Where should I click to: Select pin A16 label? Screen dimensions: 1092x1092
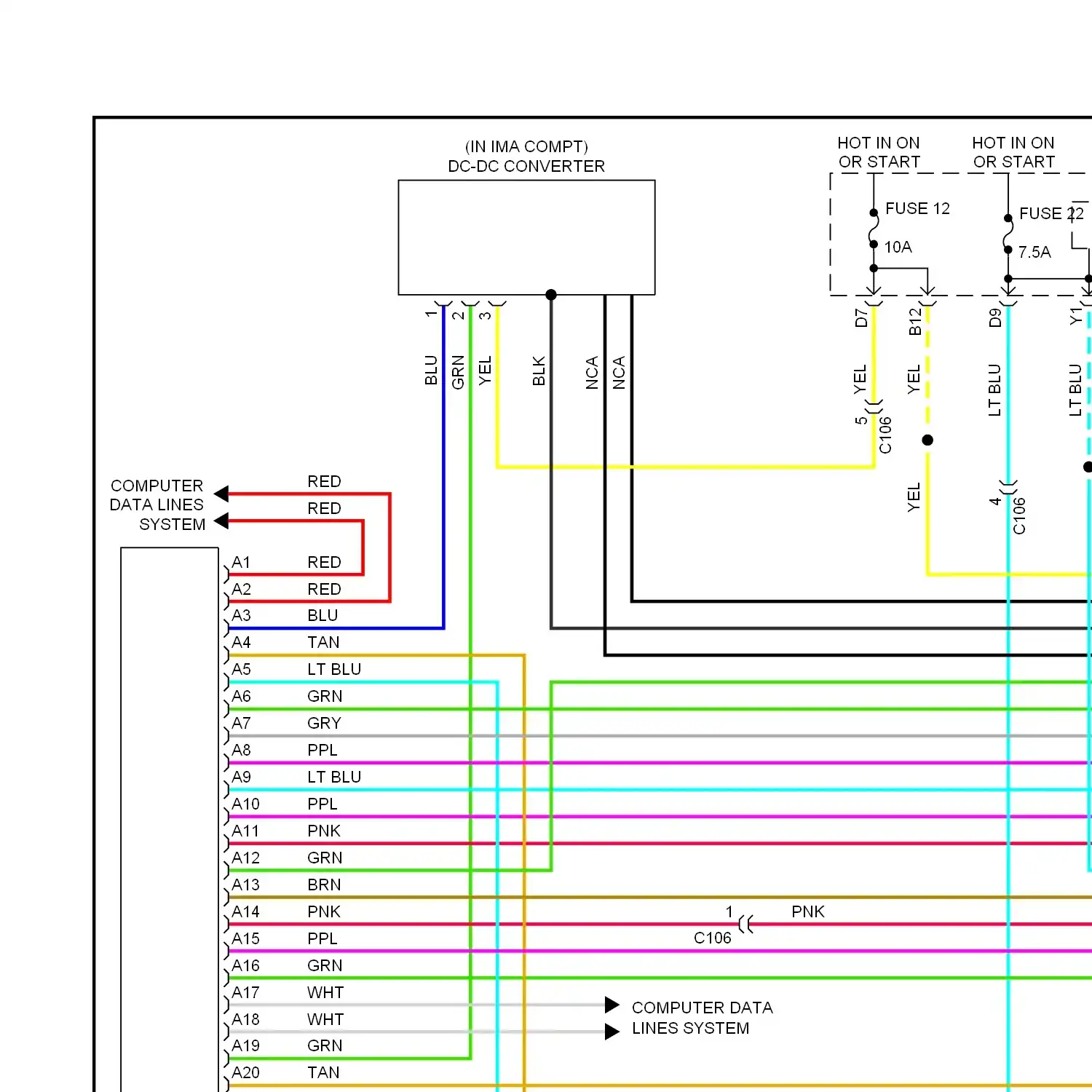[x=245, y=965]
